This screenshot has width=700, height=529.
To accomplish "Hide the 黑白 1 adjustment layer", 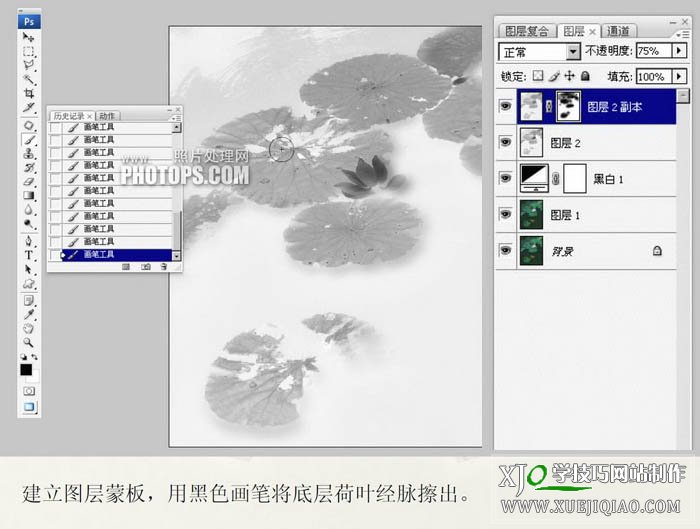I will tap(505, 179).
